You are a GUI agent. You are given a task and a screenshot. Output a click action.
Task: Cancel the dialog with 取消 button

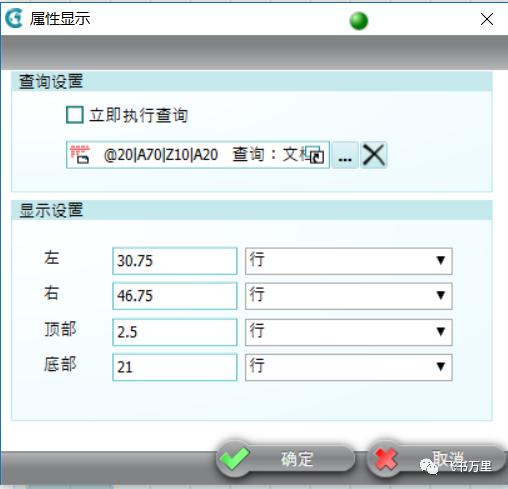click(x=436, y=459)
